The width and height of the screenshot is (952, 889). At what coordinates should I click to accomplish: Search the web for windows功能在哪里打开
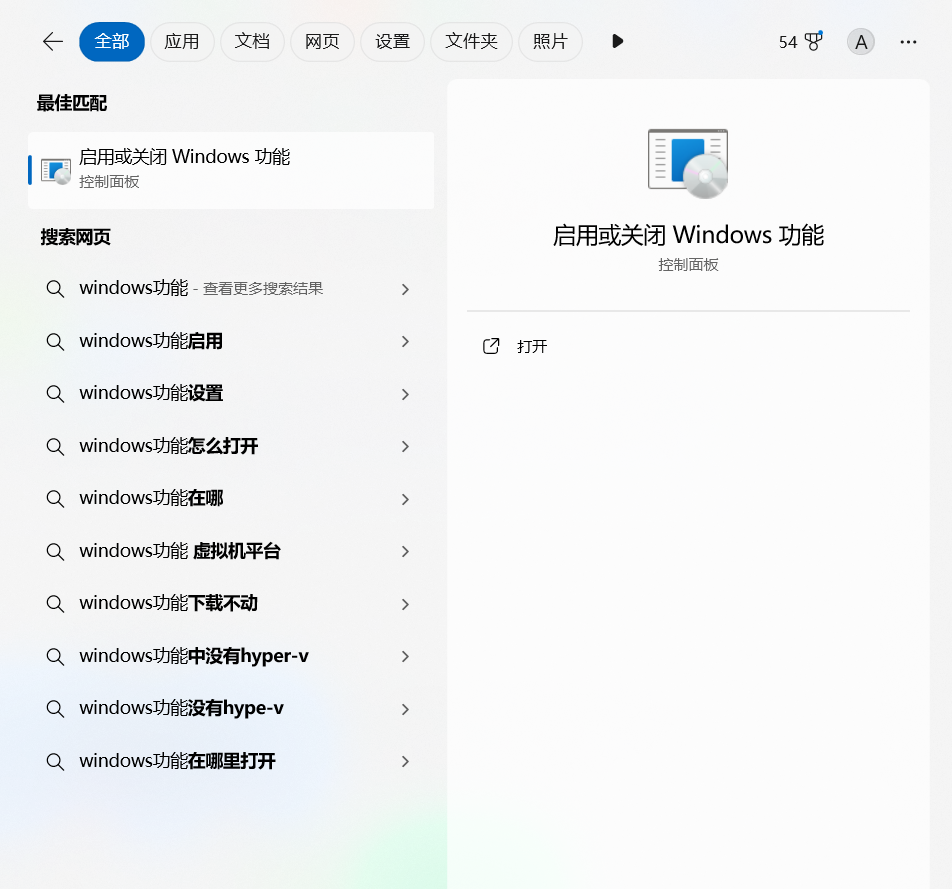tap(178, 761)
